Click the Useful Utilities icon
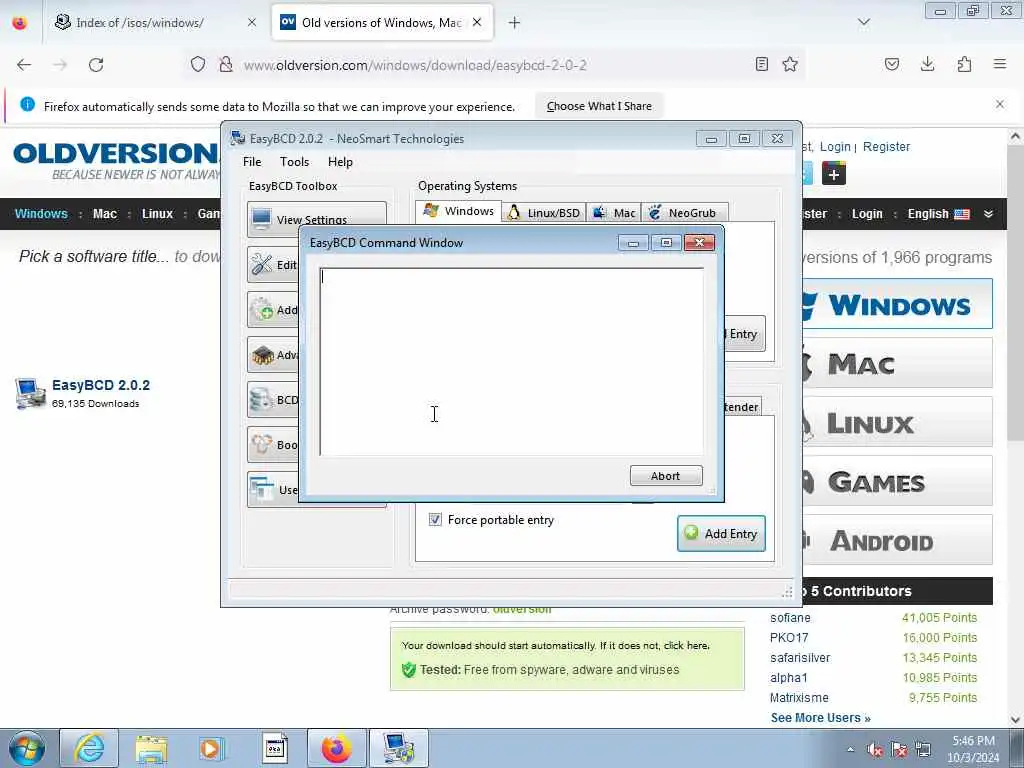This screenshot has width=1024, height=768. [263, 489]
